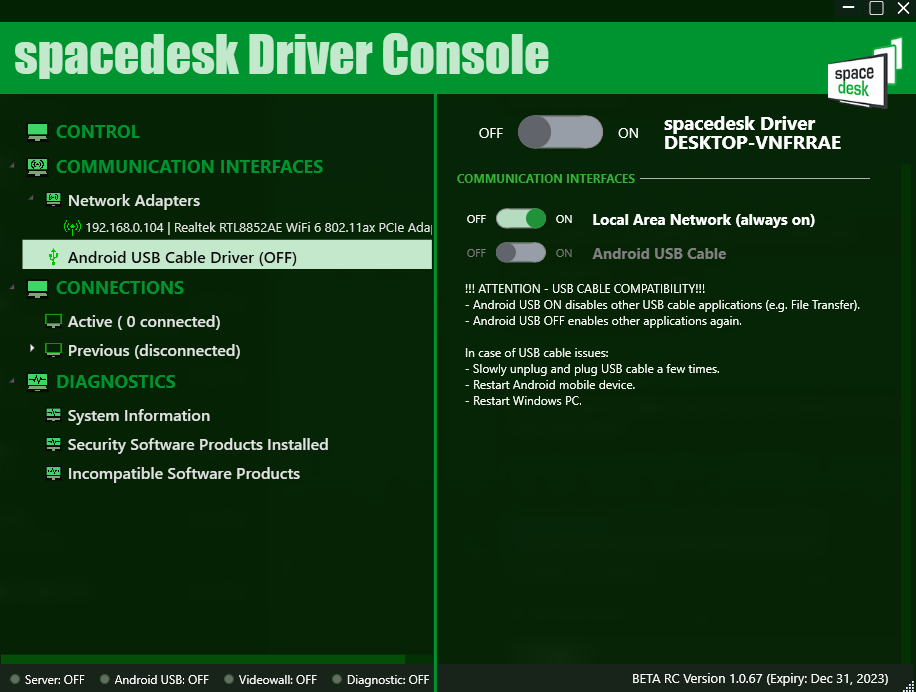Collapse the DIAGNOSTICS tree section
Screen dimensions: 916x692
pos(12,381)
